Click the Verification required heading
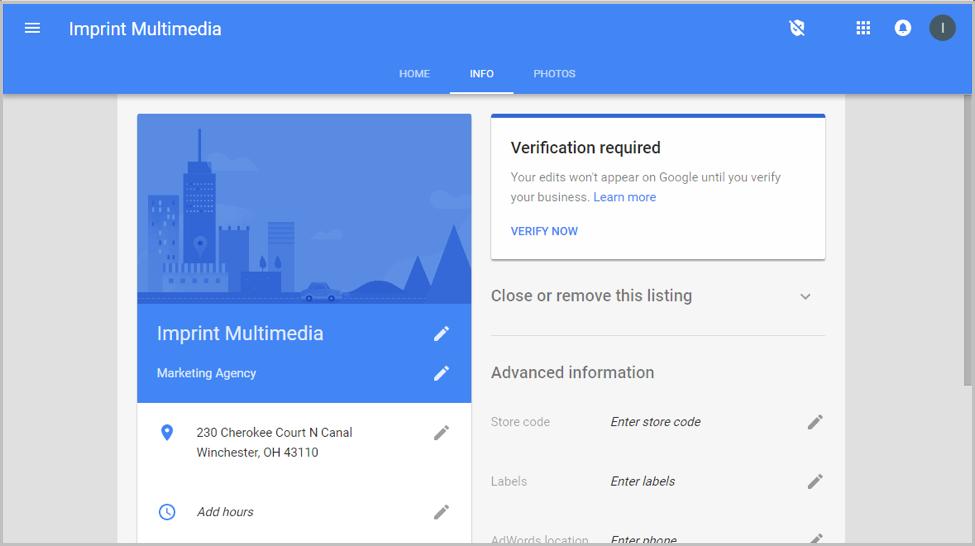975x546 pixels. click(585, 148)
